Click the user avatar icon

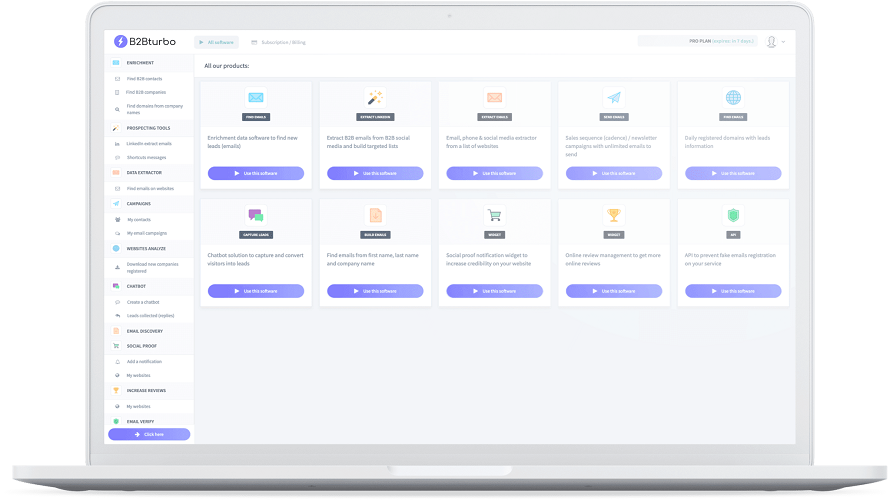coord(771,42)
